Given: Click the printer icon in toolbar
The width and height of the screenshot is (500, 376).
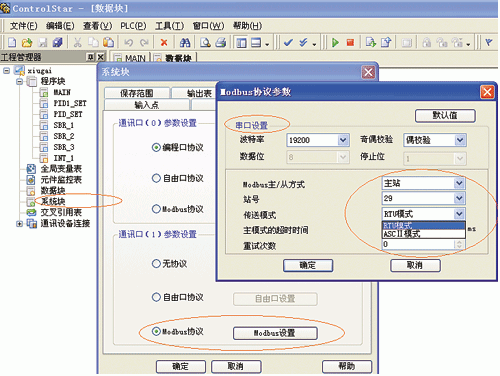Looking at the screenshot, I should click(221, 42).
